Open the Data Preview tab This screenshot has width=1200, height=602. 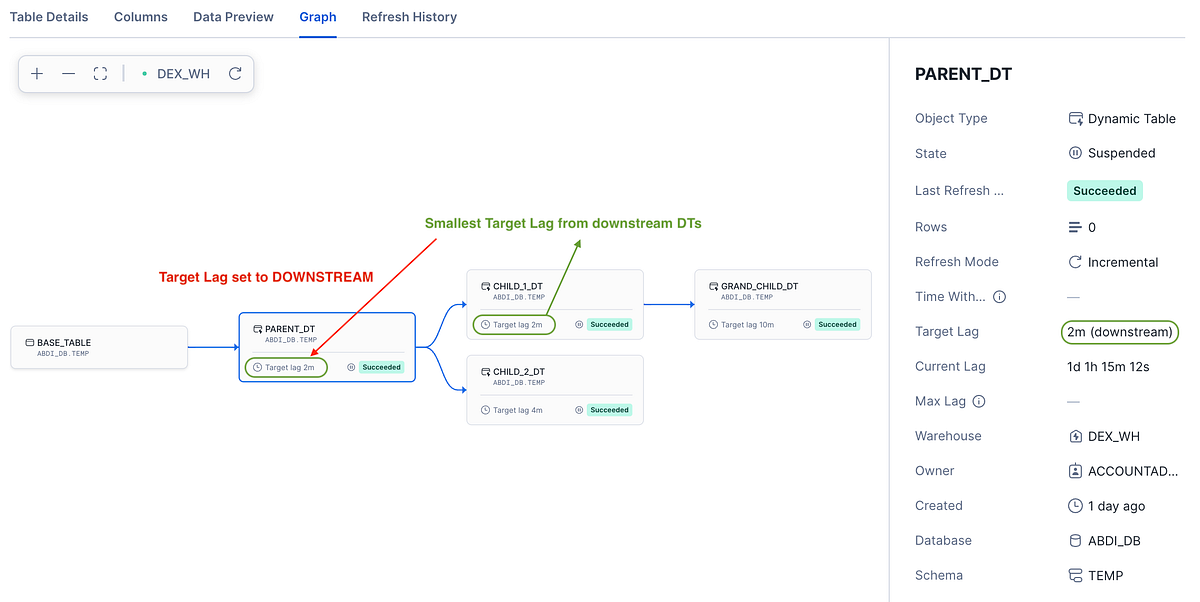233,17
